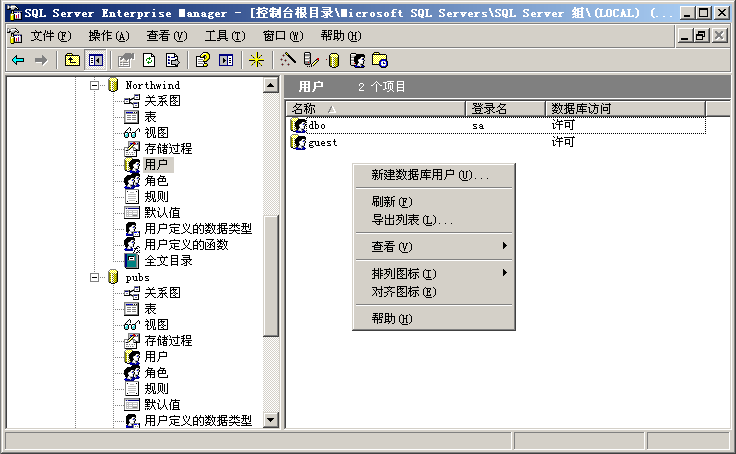Viewport: 736px width, 454px height.
Task: Expand 排列图标(I) submenu in context menu
Action: tap(434, 273)
